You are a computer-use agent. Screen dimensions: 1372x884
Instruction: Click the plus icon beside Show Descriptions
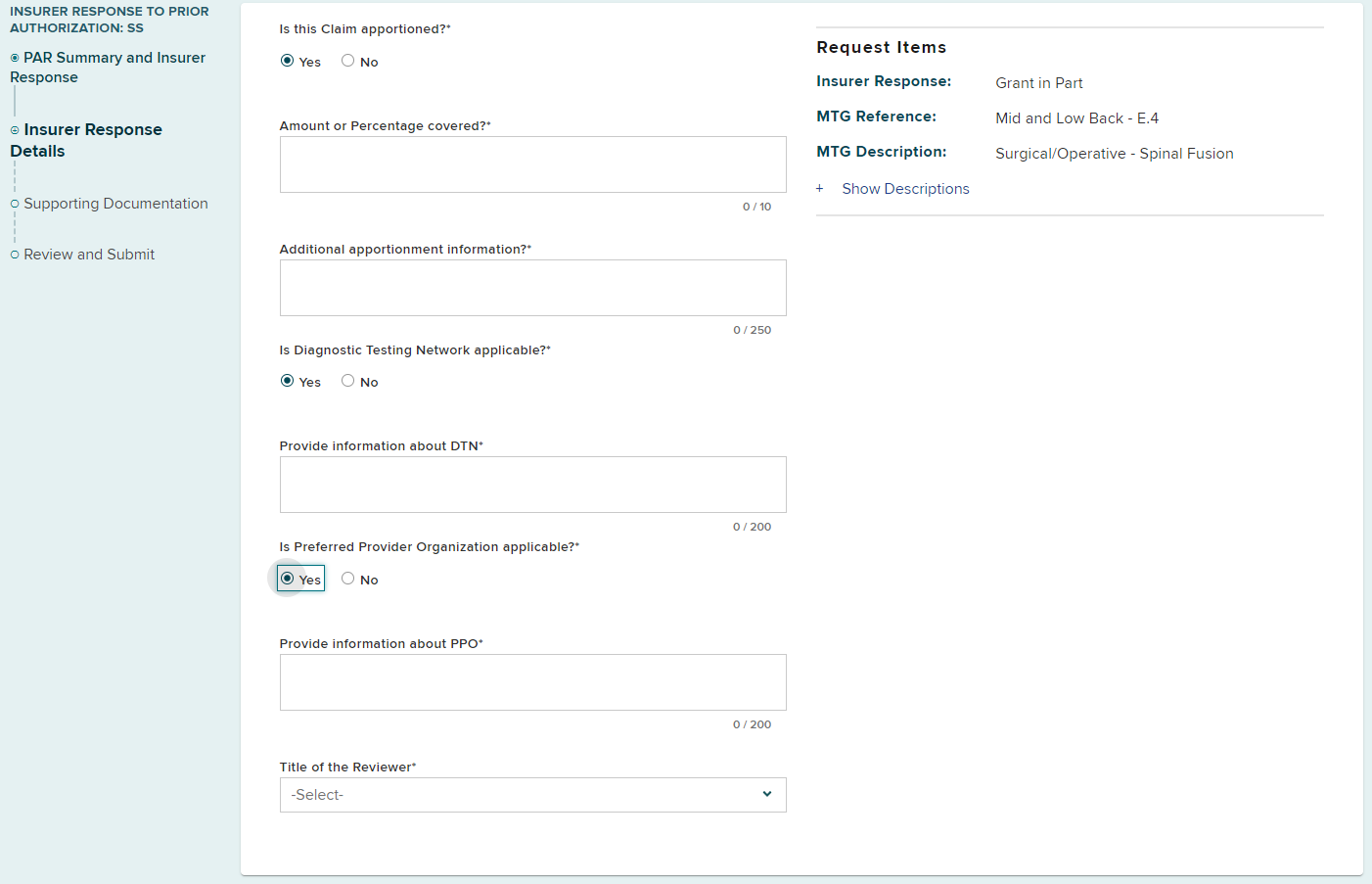tap(820, 188)
